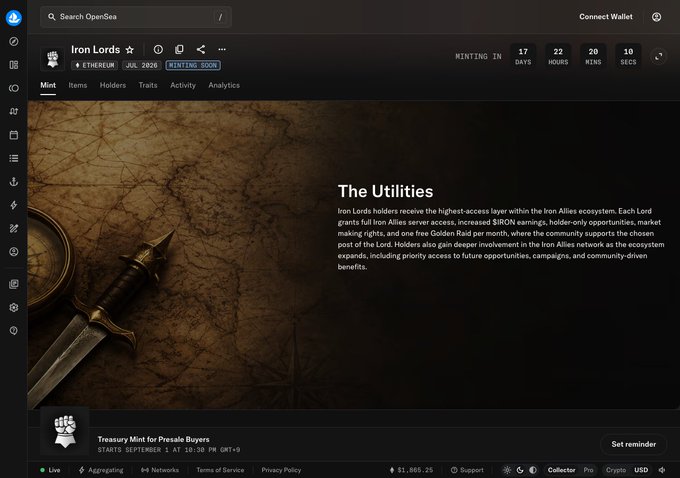Click 'Treasury Mint for Presale Buyers' title

coord(154,439)
